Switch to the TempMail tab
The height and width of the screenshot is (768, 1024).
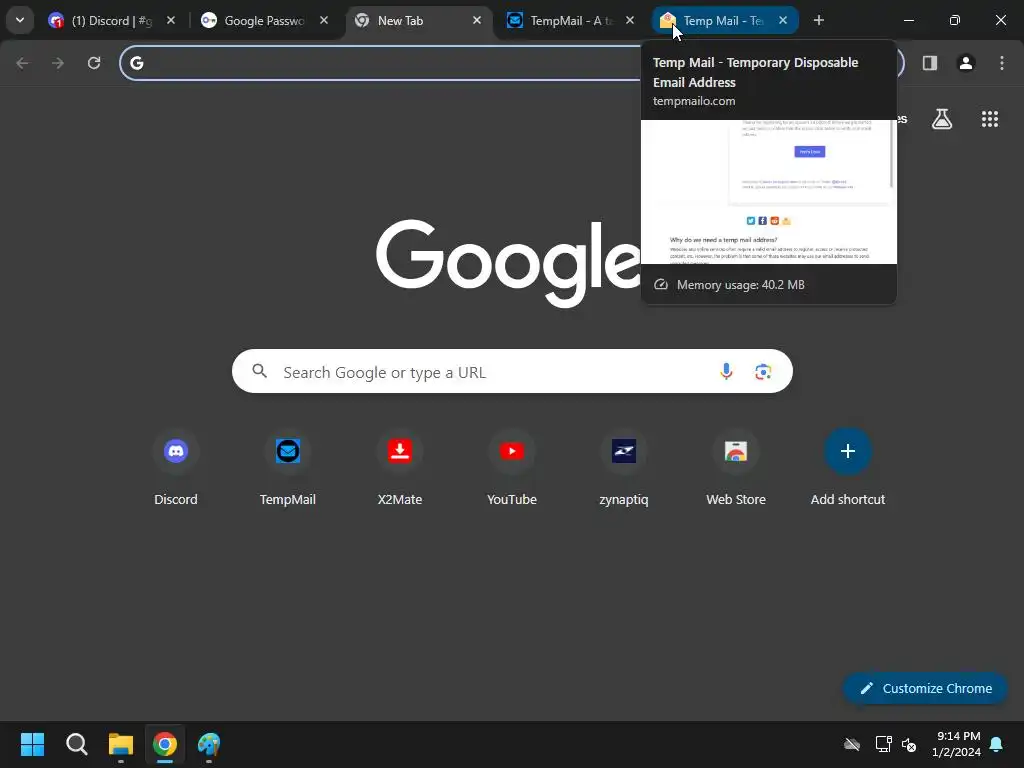point(570,20)
